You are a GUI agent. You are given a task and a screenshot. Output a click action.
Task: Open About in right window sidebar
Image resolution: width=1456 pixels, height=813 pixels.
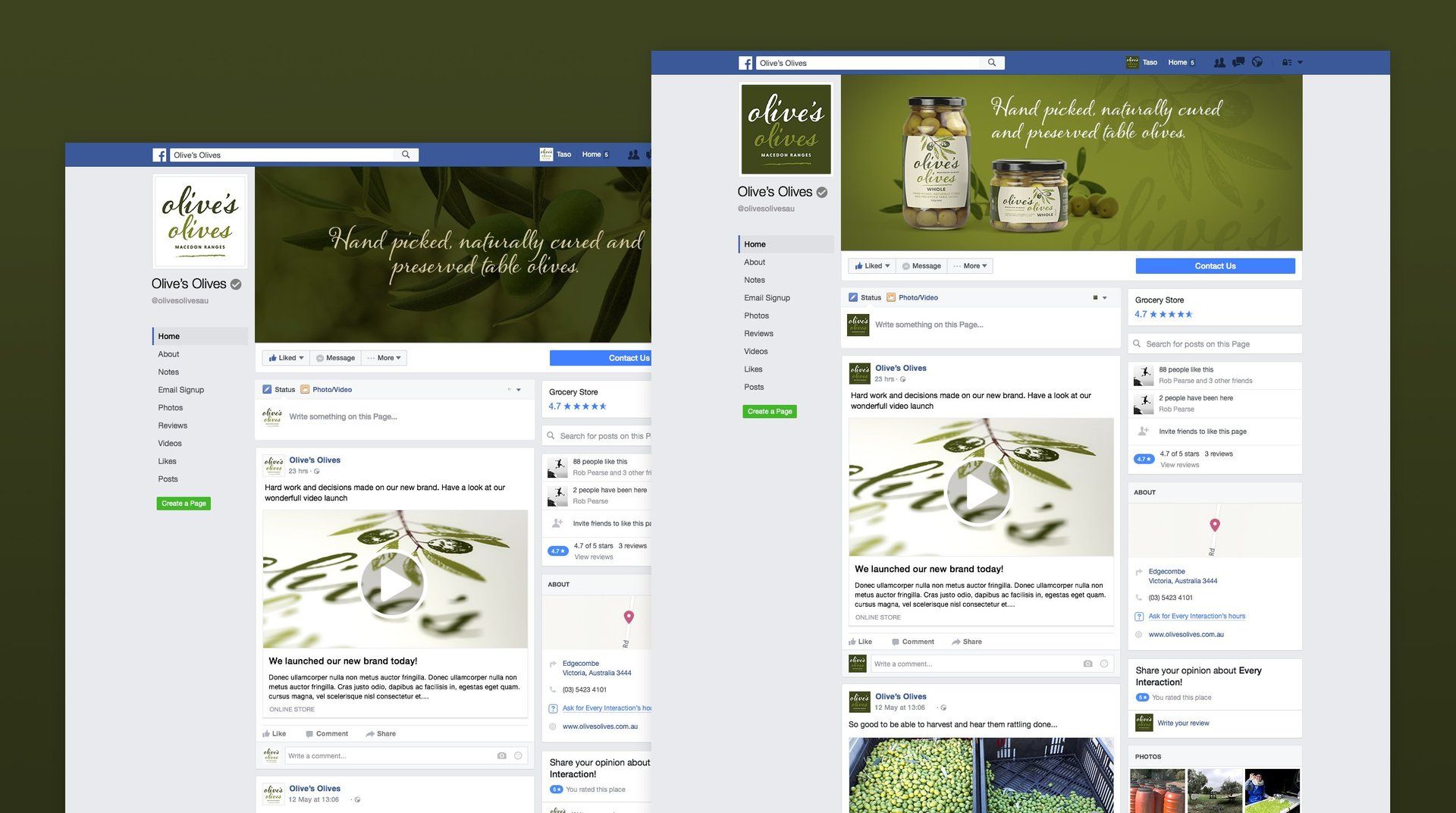pyautogui.click(x=755, y=262)
